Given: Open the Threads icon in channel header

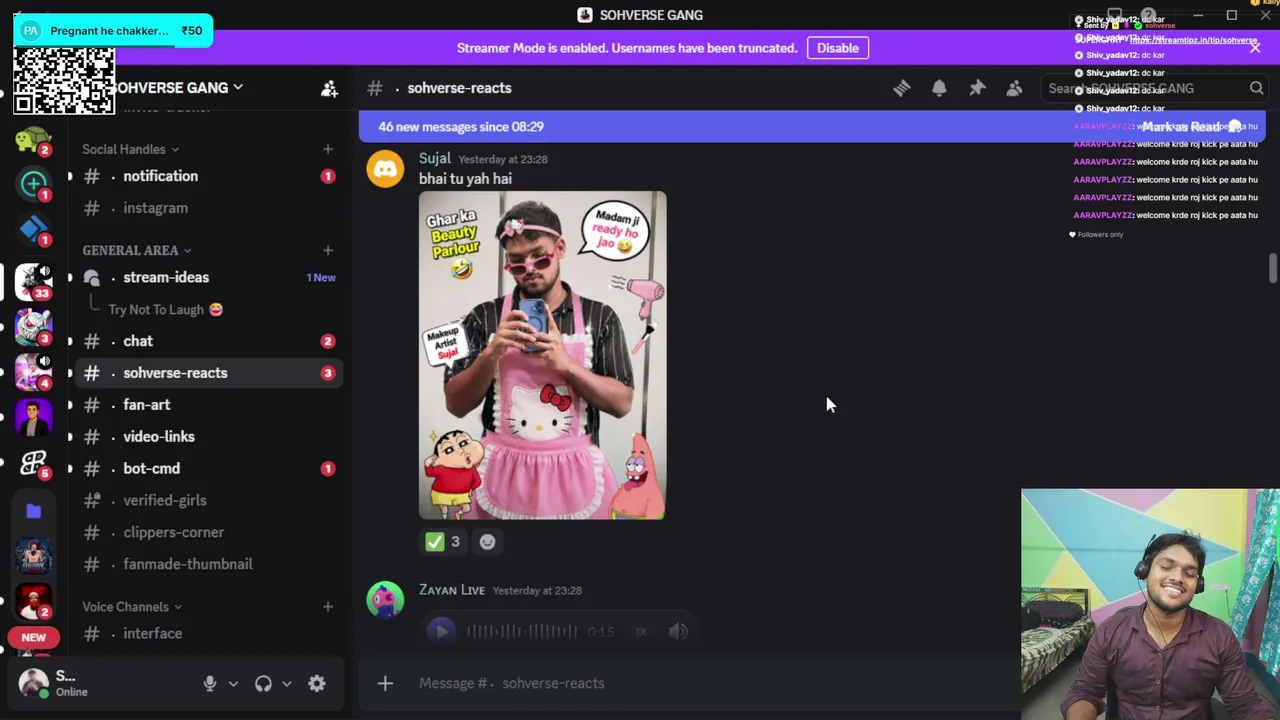Looking at the screenshot, I should pos(901,88).
